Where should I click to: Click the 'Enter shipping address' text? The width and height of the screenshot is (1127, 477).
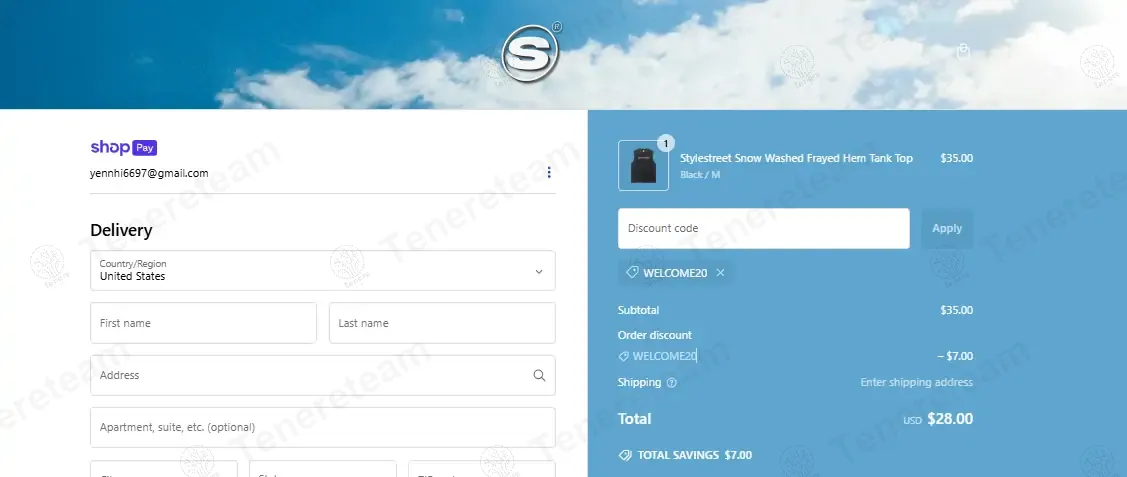click(x=916, y=383)
